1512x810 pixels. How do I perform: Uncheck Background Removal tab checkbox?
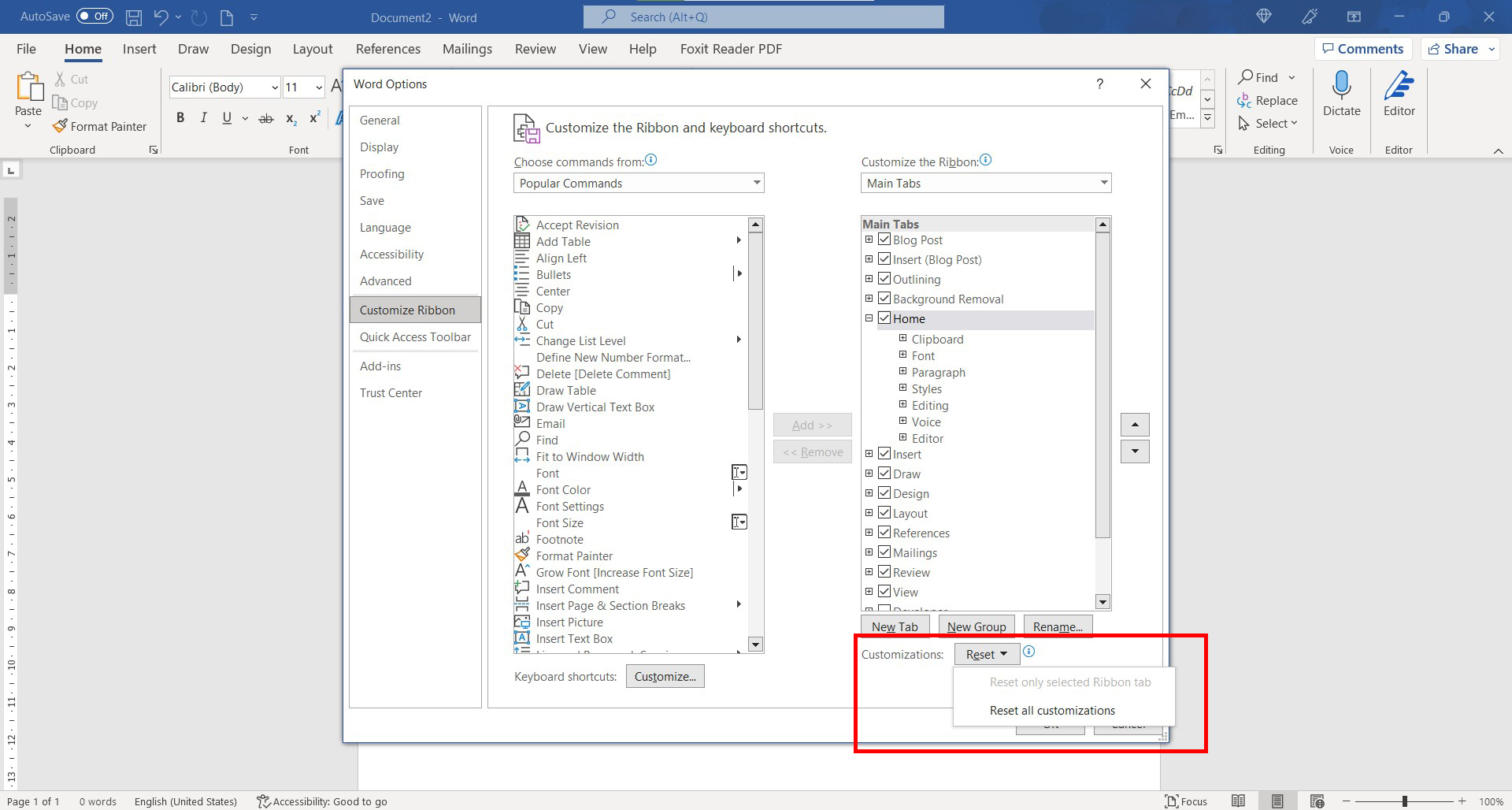[x=884, y=299]
